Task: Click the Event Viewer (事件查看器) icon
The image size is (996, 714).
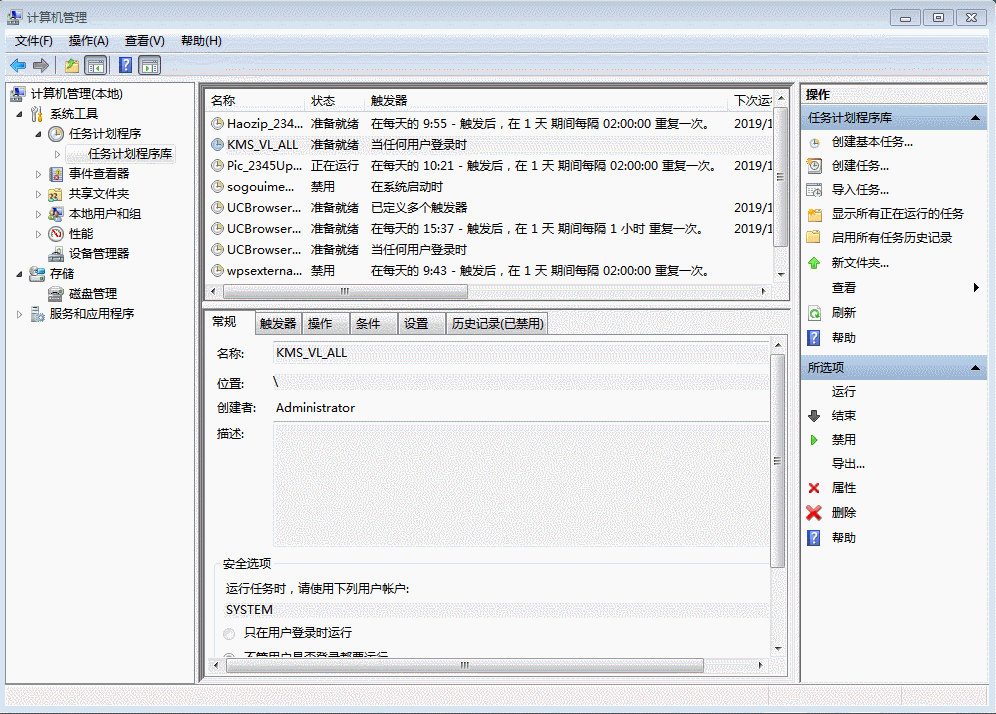Action: (x=56, y=174)
